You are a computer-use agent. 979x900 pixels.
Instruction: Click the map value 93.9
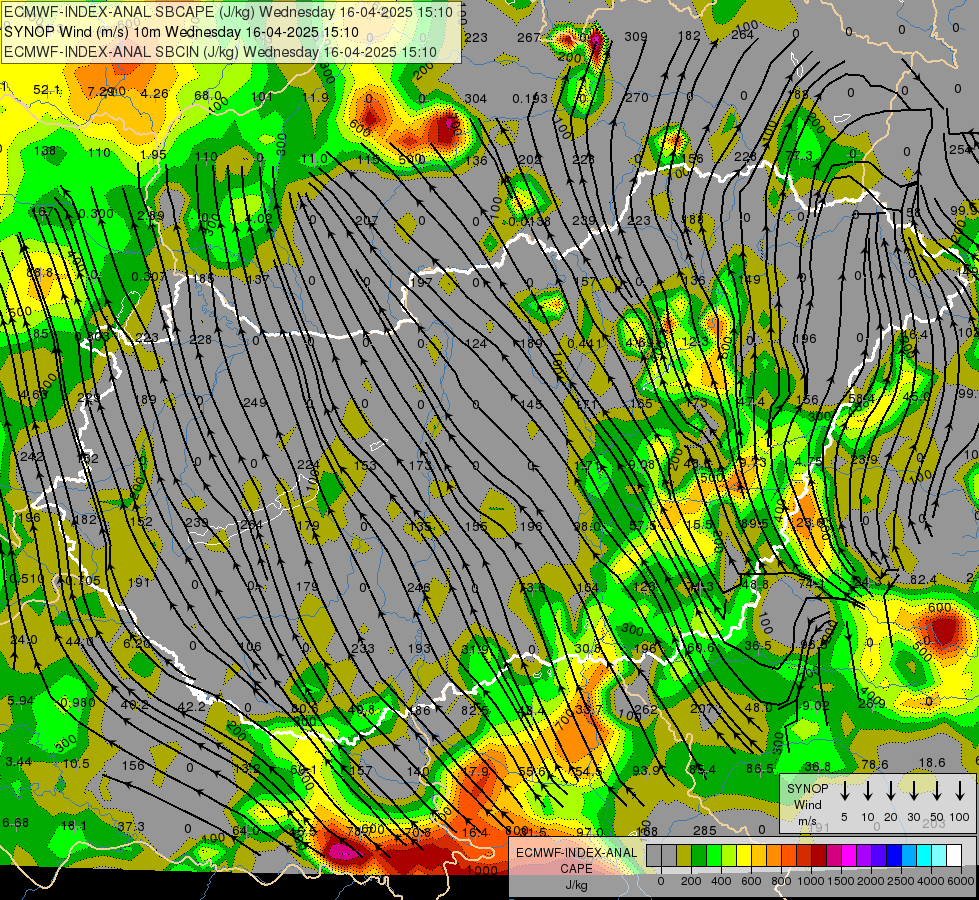pos(646,771)
